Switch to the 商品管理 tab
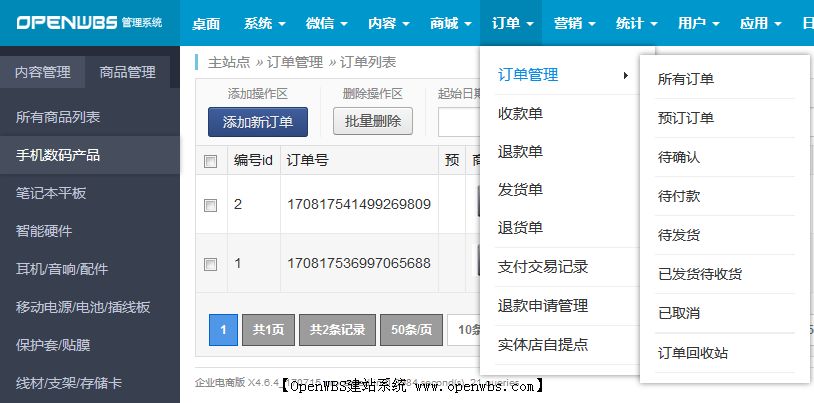The width and height of the screenshot is (814, 403). [x=128, y=72]
